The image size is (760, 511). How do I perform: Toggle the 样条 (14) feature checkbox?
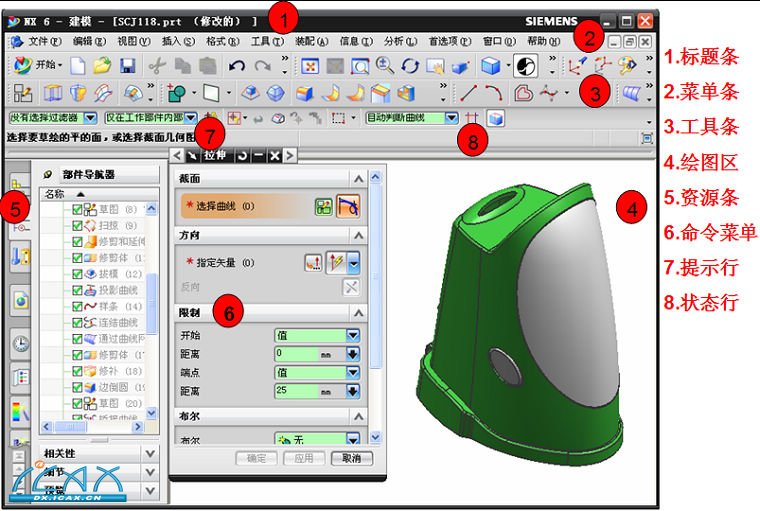(x=77, y=306)
